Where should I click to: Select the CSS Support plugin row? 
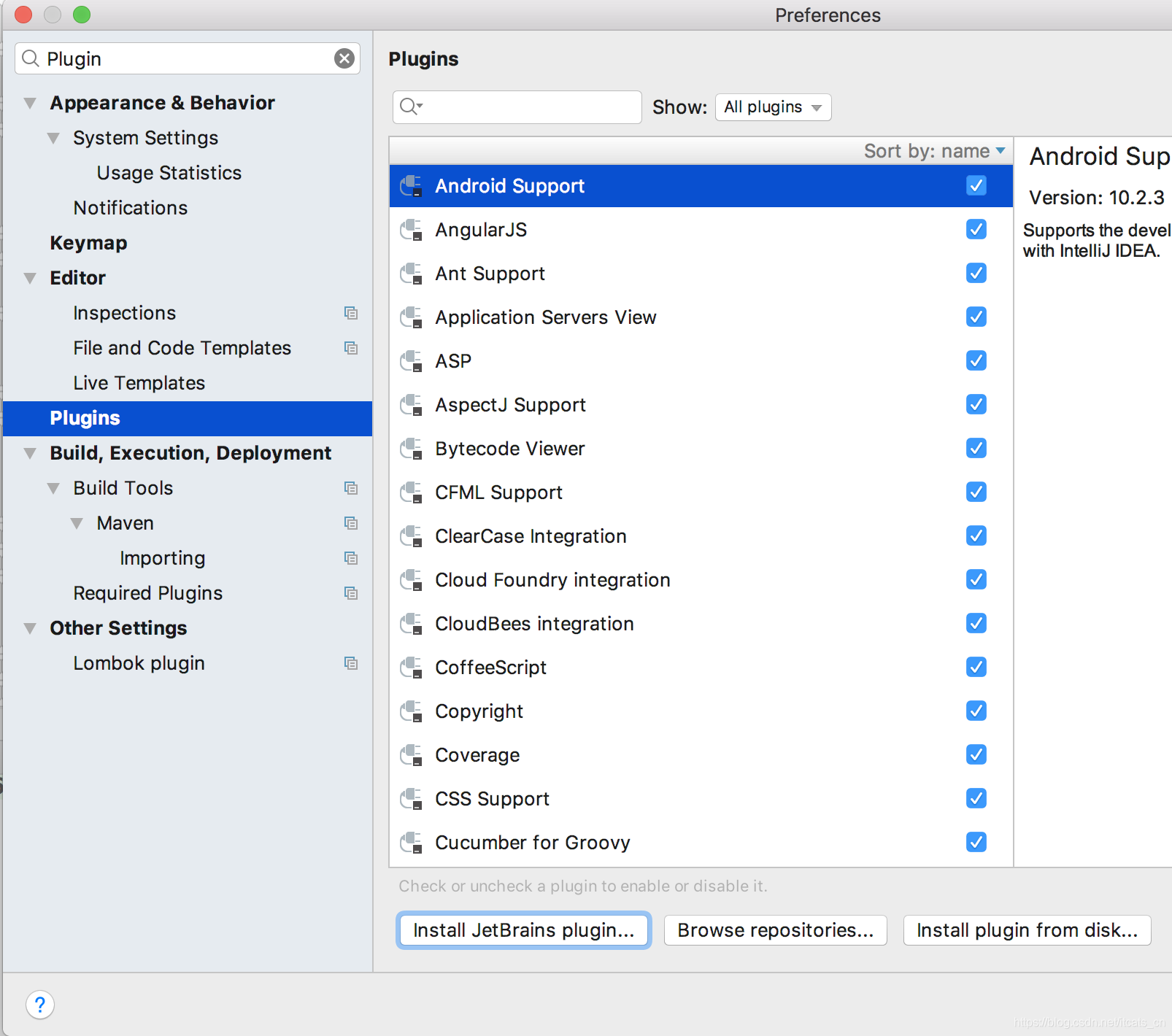point(701,799)
